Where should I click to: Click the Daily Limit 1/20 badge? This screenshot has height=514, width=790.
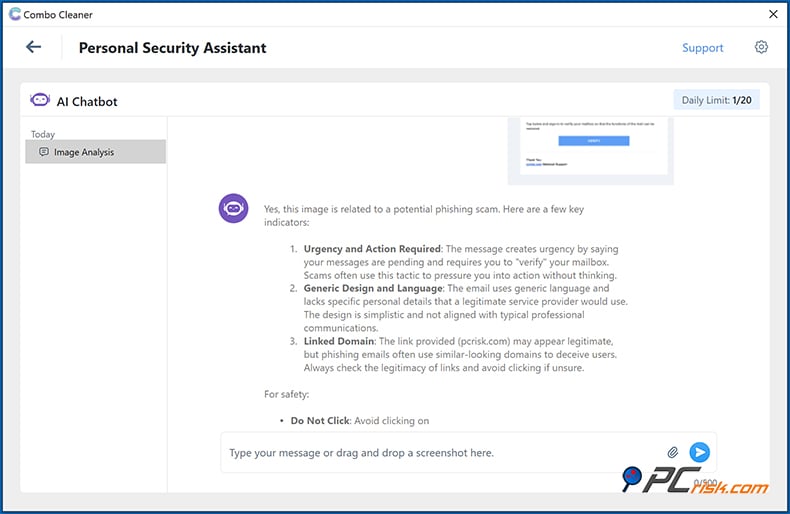(714, 101)
